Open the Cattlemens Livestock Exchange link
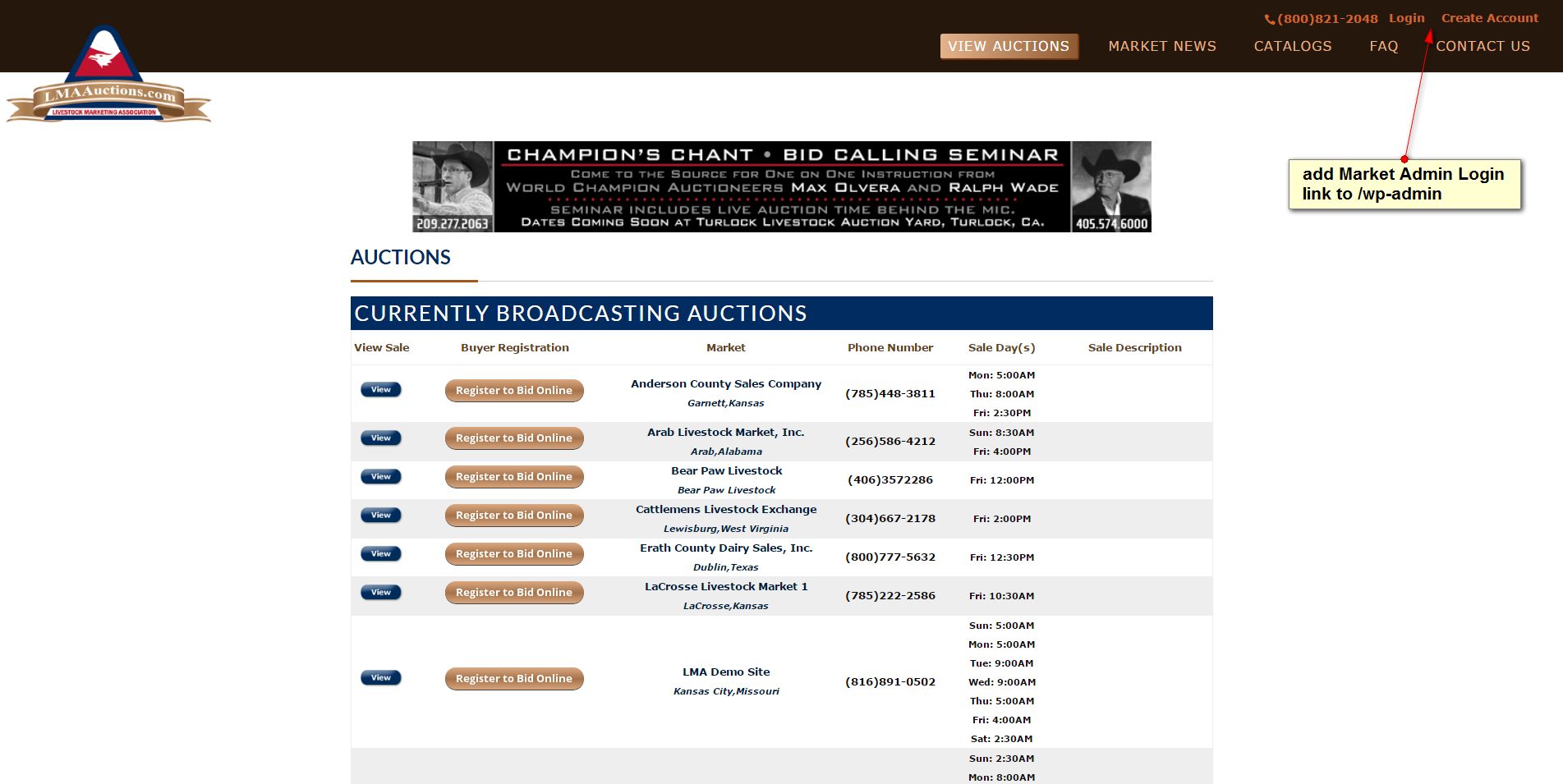1563x784 pixels. 726,509
